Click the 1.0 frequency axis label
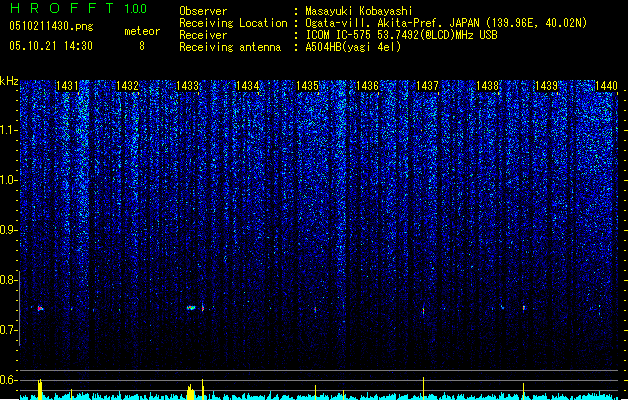Screen dimensions: 629x400 (8, 180)
